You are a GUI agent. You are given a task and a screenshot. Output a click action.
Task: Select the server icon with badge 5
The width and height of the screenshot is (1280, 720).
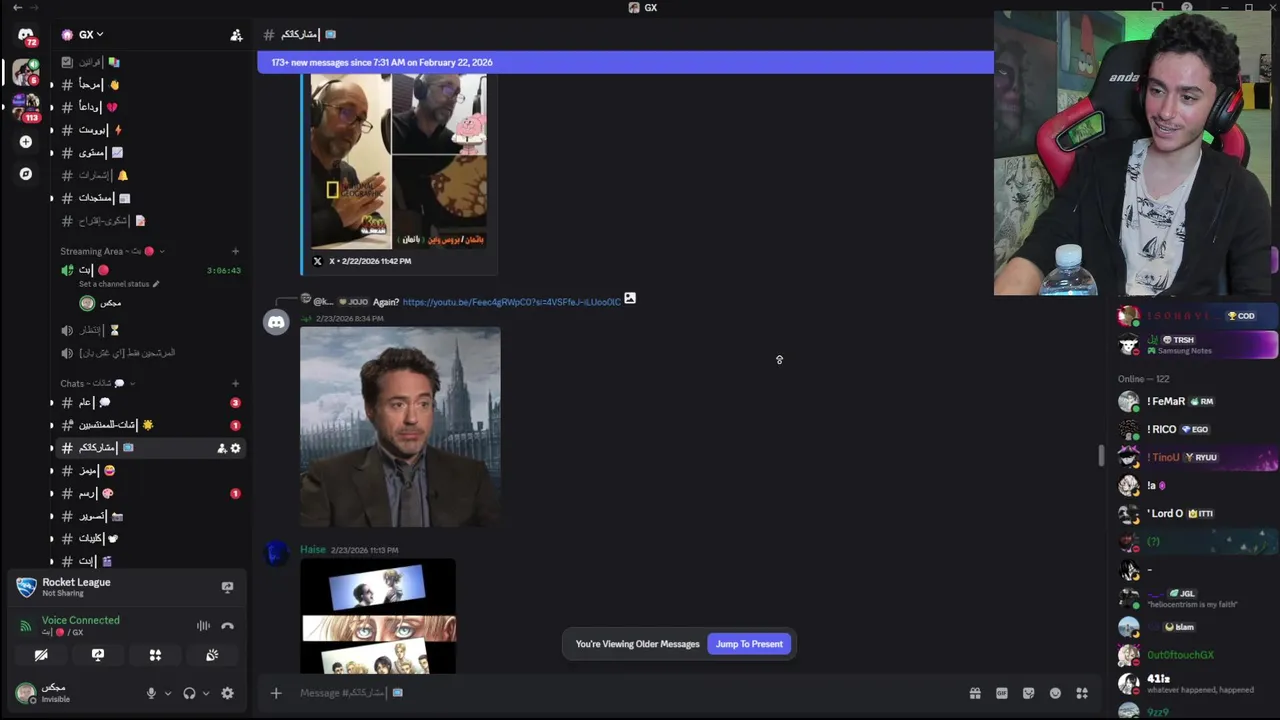tap(25, 73)
